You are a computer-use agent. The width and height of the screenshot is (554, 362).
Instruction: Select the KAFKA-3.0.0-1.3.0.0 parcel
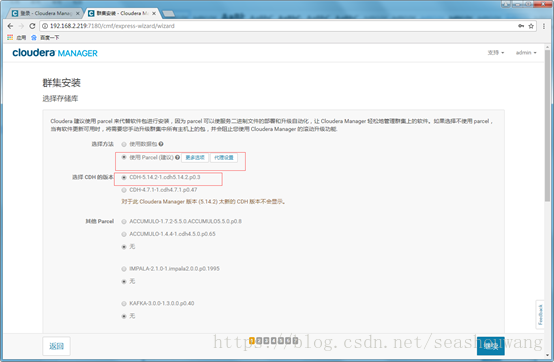[x=124, y=303]
